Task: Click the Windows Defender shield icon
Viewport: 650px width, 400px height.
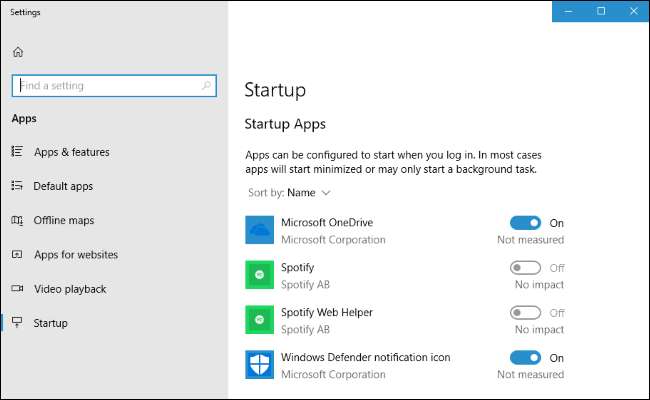Action: 259,364
